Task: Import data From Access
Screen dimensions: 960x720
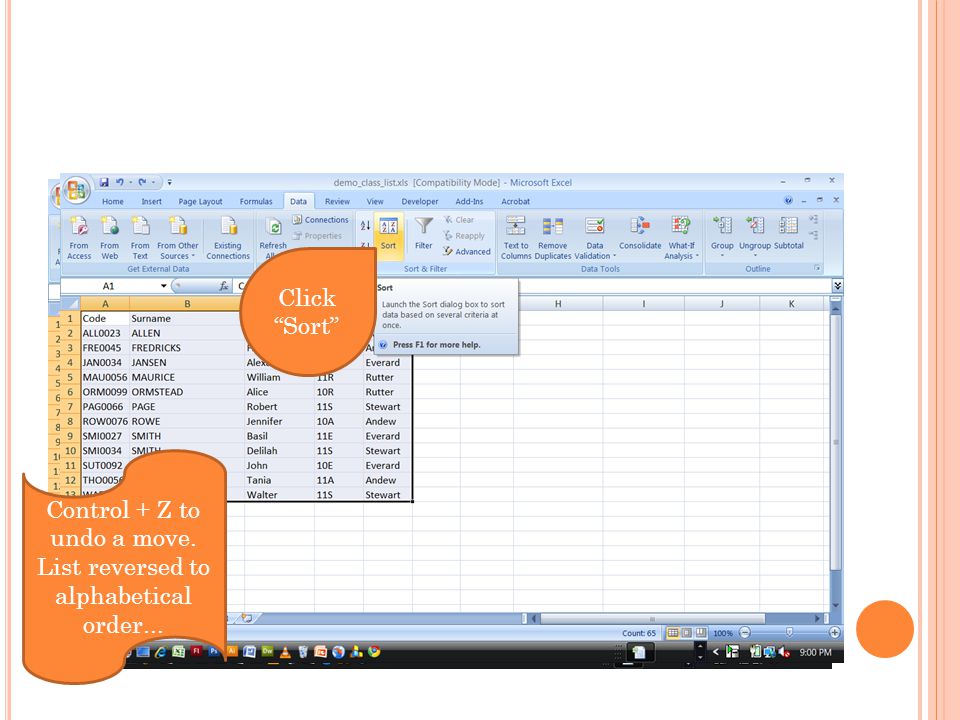Action: click(79, 238)
